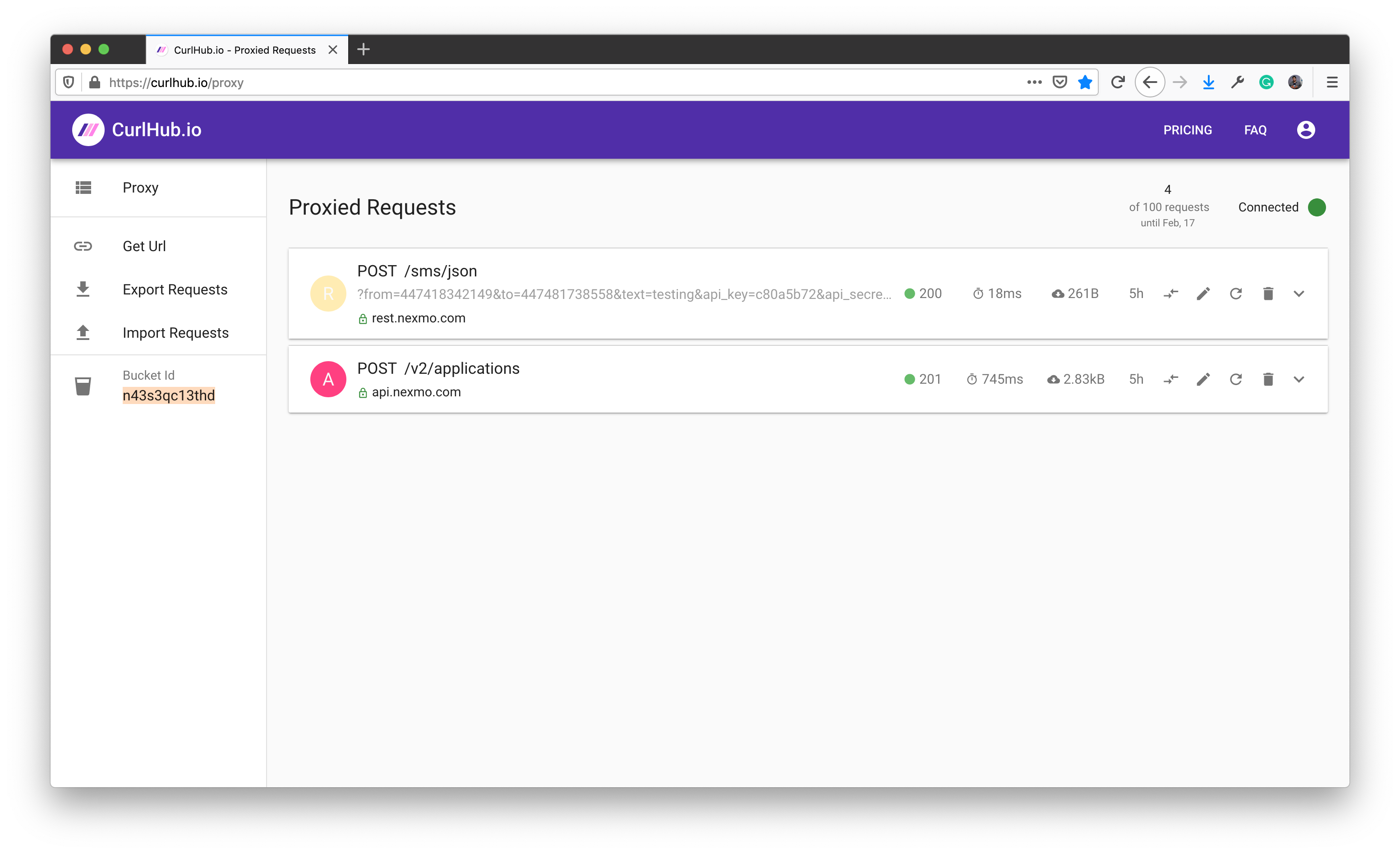Click the browser back arrow
This screenshot has height=854, width=1400.
point(1150,83)
